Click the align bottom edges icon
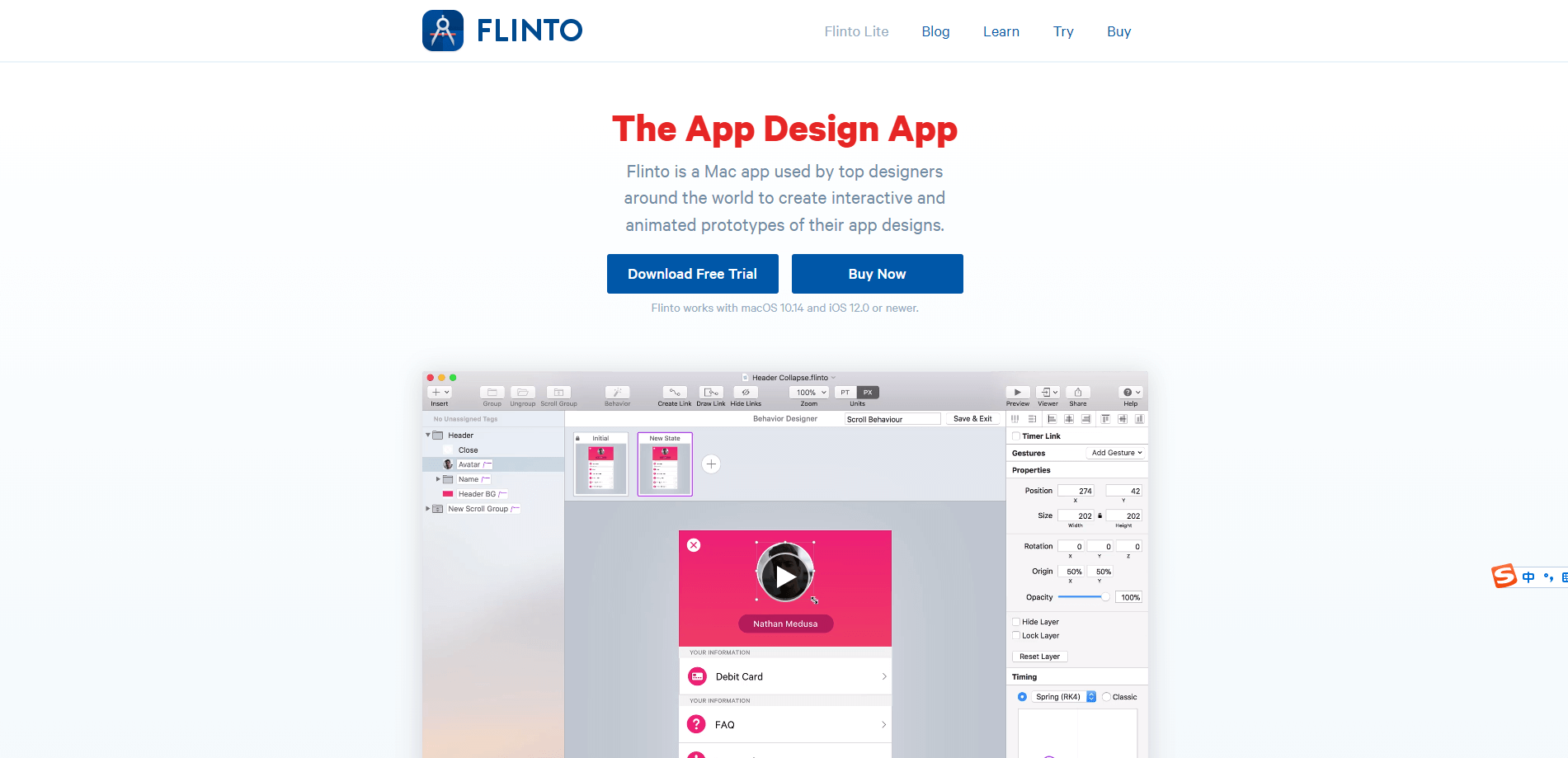The image size is (1568, 758). click(1139, 419)
